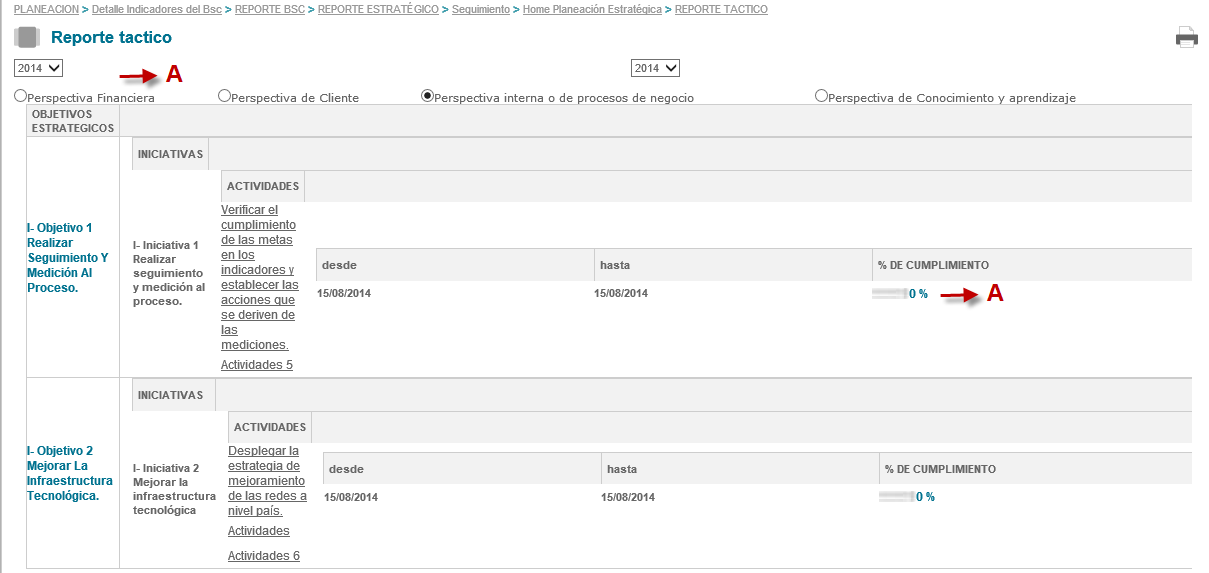Open the right 2014 year dropdown
Image resolution: width=1209 pixels, height=573 pixels.
[x=655, y=68]
